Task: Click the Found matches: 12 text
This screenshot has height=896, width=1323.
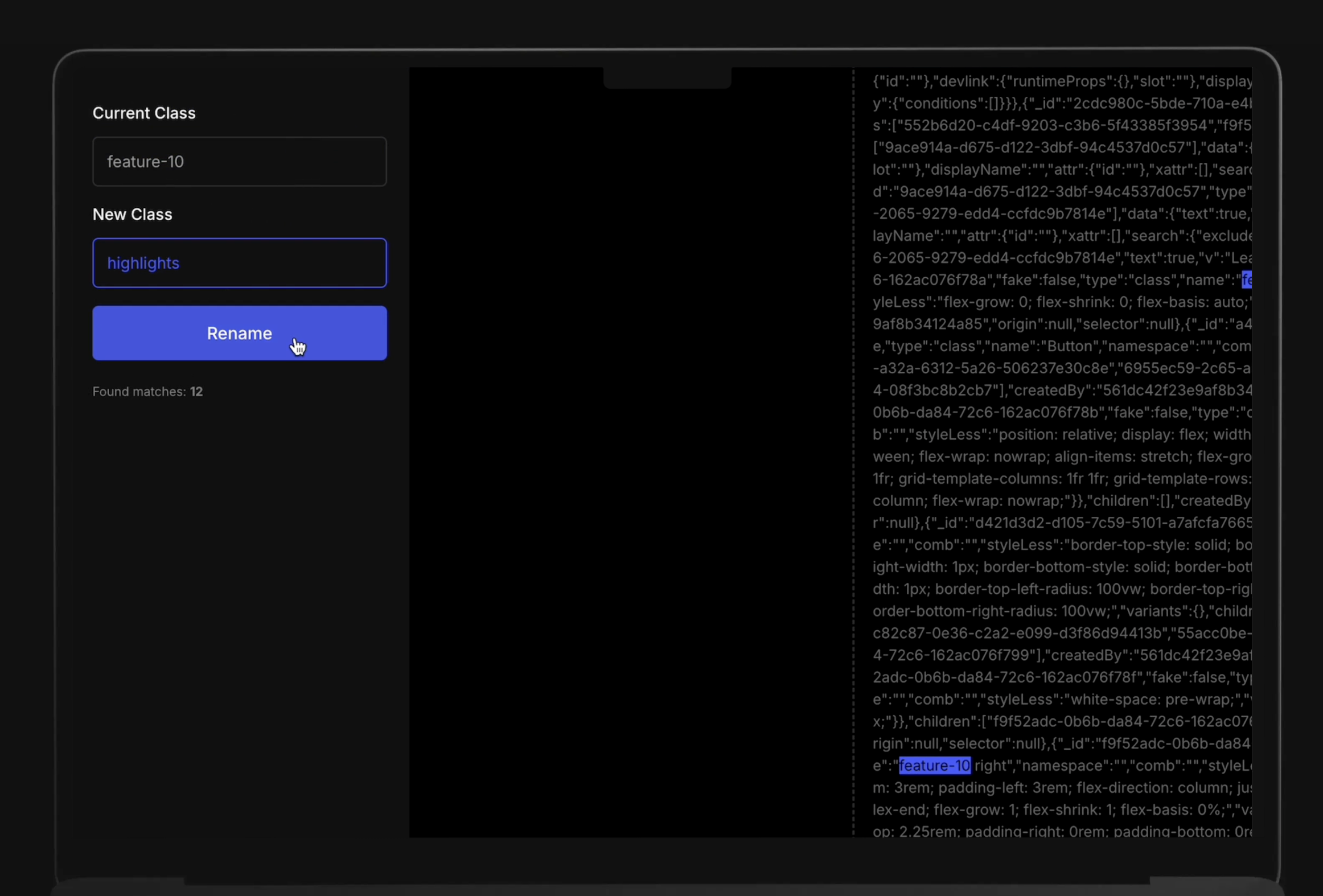Action: (147, 392)
